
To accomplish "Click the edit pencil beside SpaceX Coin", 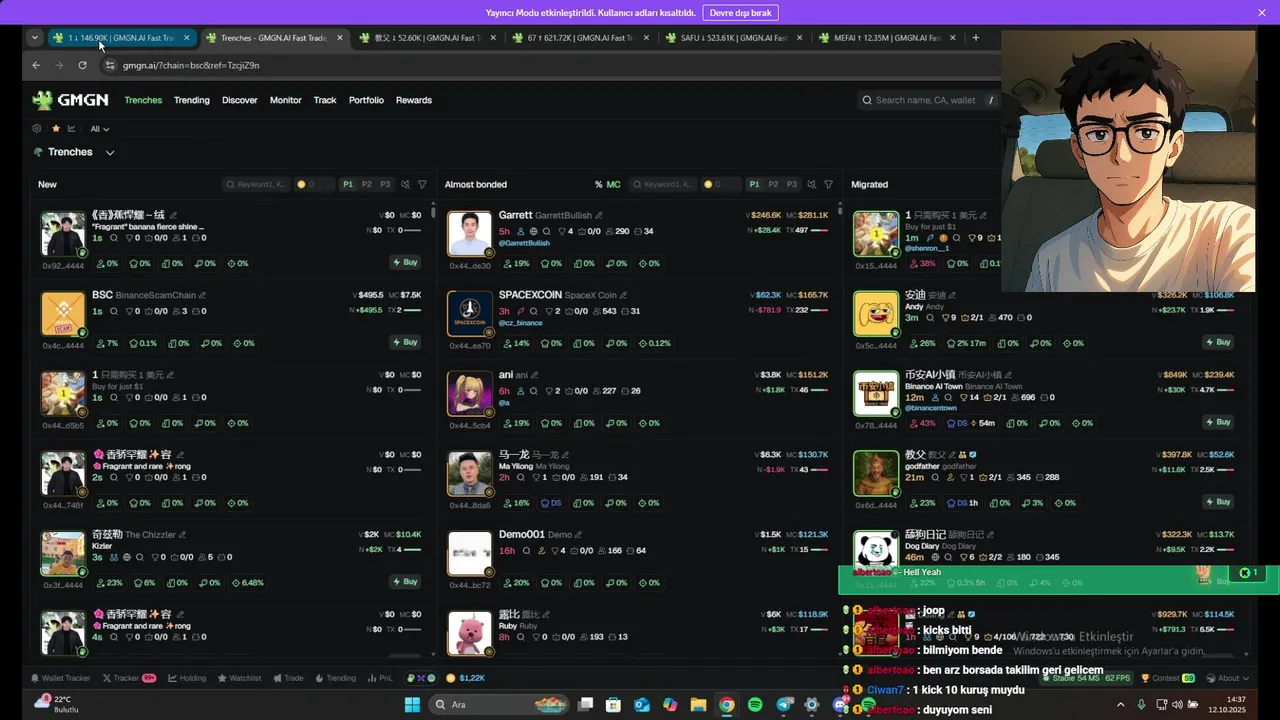I will (622, 296).
